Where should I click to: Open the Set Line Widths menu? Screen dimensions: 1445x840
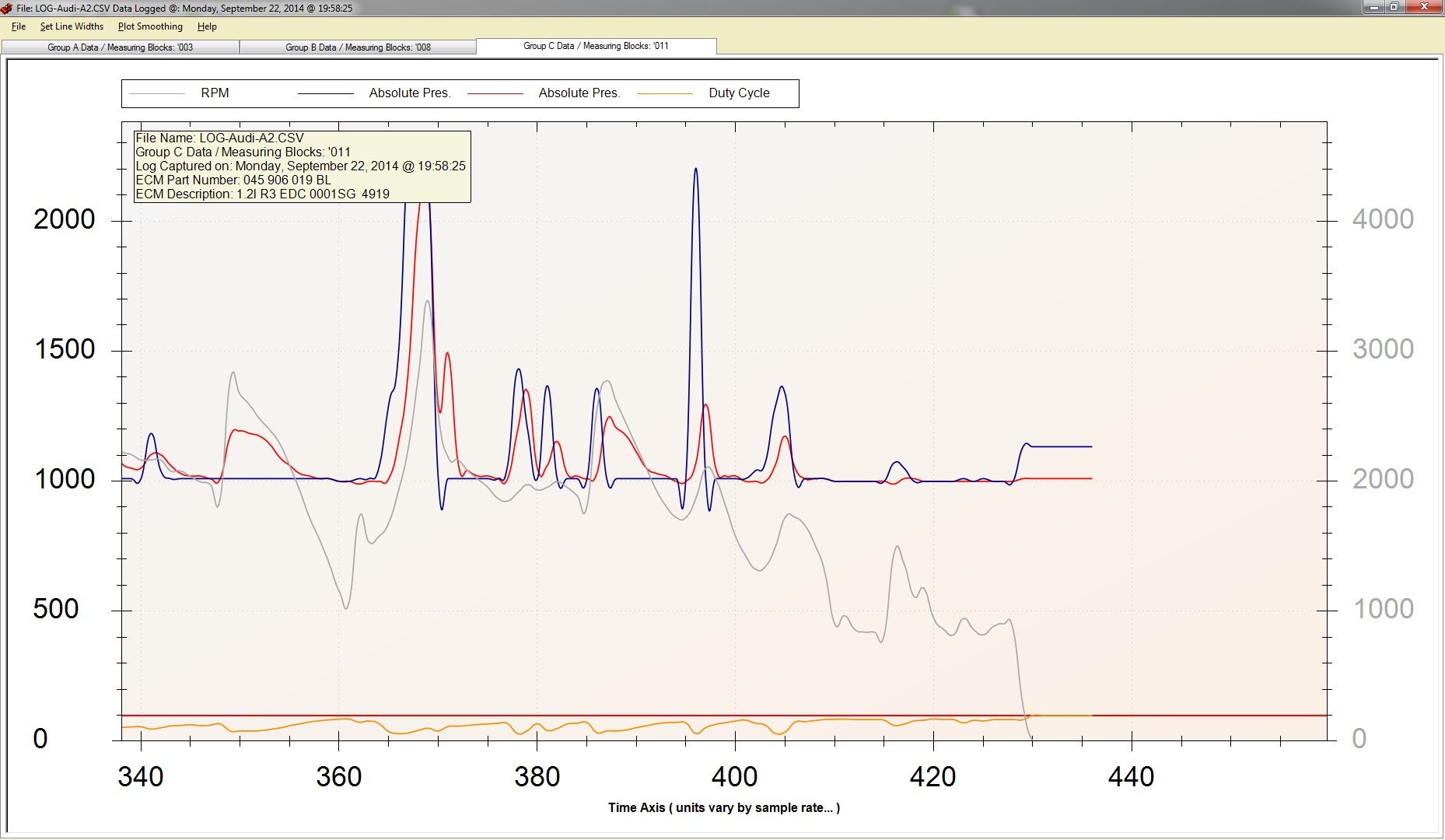72,26
